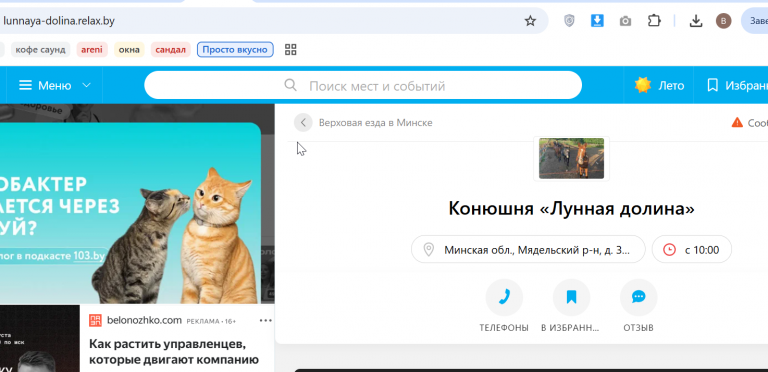Viewport: 768px width, 372px height.
Task: Click the cats banner advertisement
Action: click(130, 213)
